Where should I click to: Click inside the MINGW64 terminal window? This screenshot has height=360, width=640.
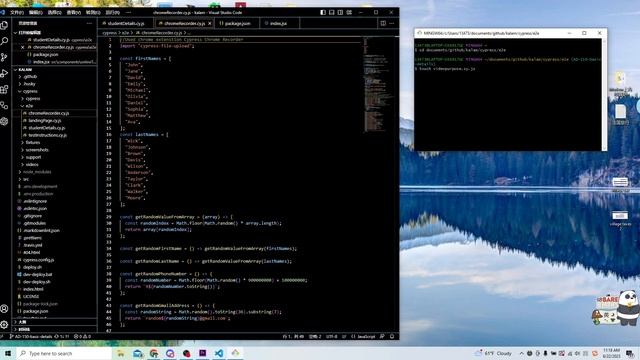click(508, 94)
